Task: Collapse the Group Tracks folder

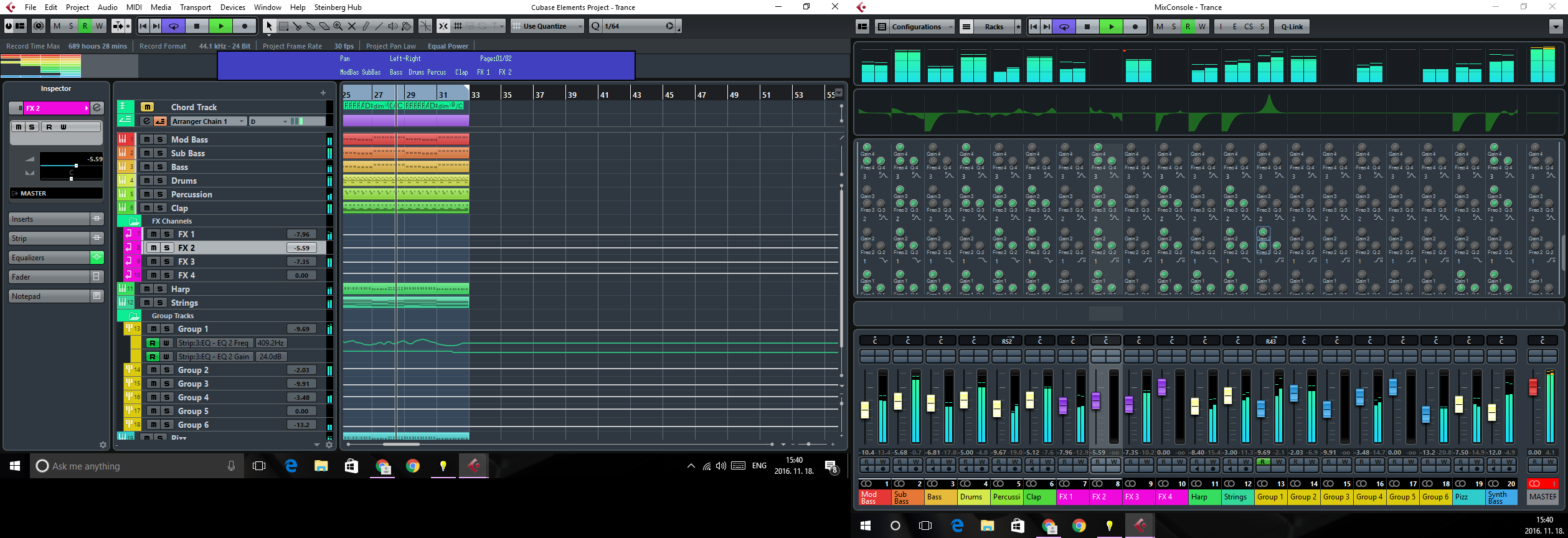Action: point(134,316)
